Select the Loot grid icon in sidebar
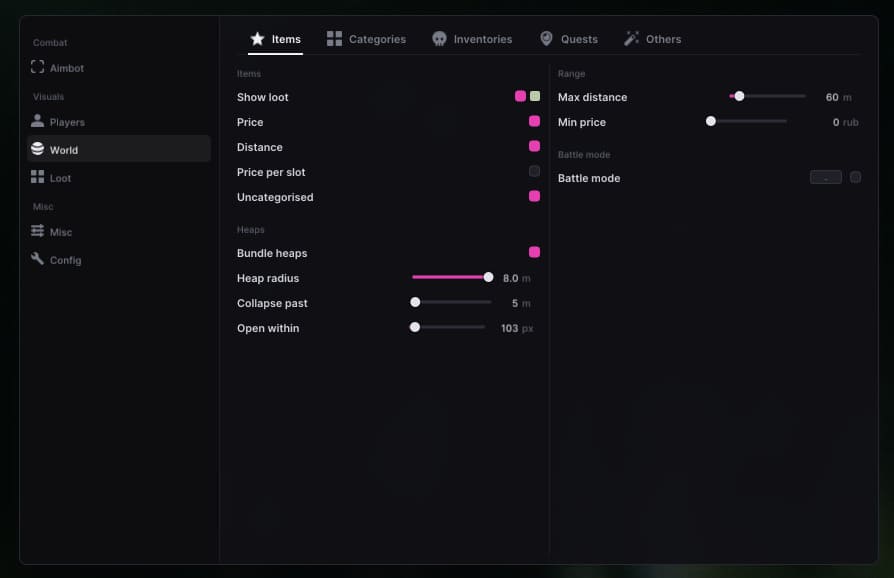Viewport: 894px width, 578px height. click(x=38, y=177)
